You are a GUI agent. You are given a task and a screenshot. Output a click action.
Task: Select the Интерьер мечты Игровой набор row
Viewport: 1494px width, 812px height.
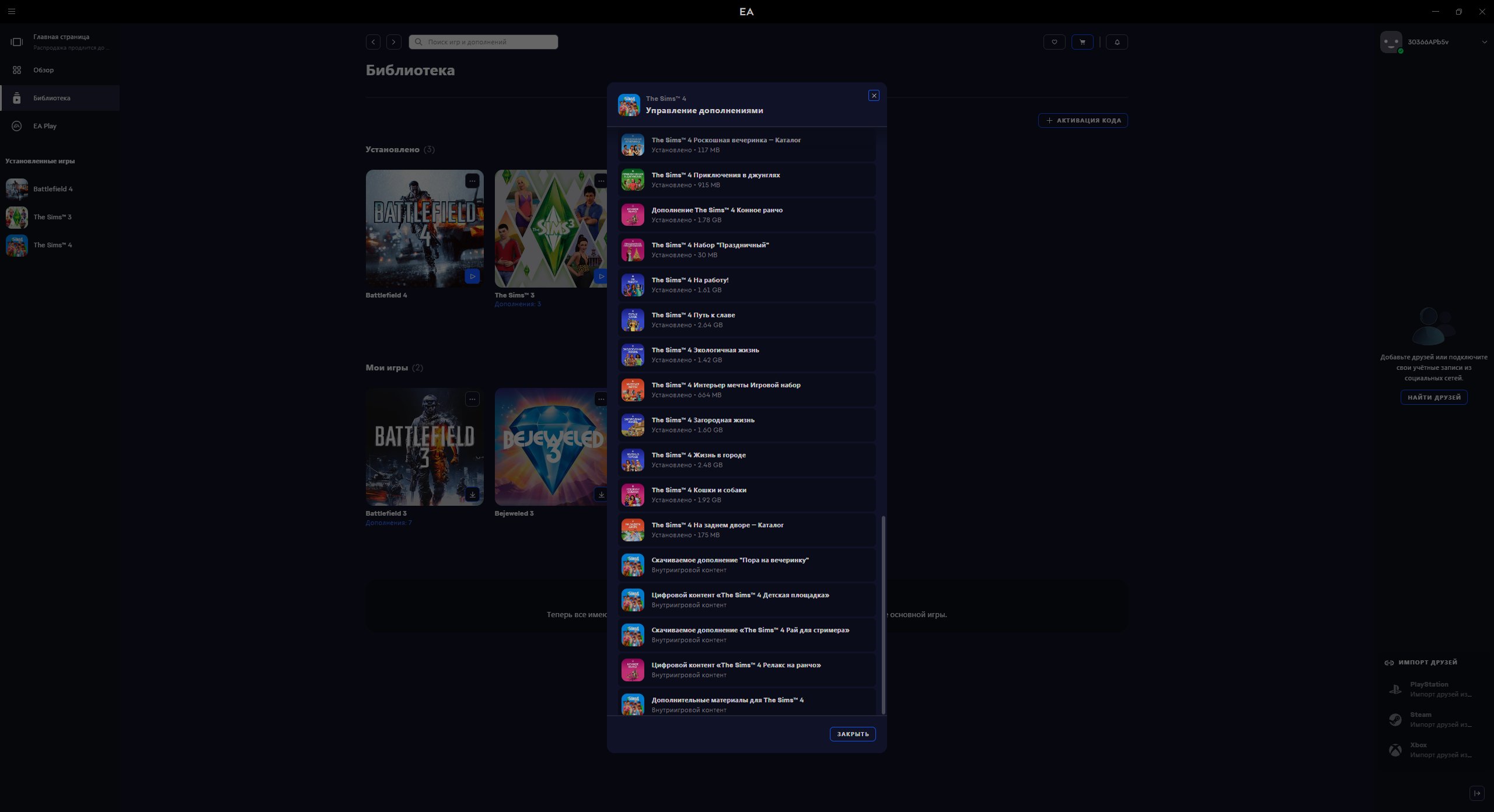click(747, 390)
